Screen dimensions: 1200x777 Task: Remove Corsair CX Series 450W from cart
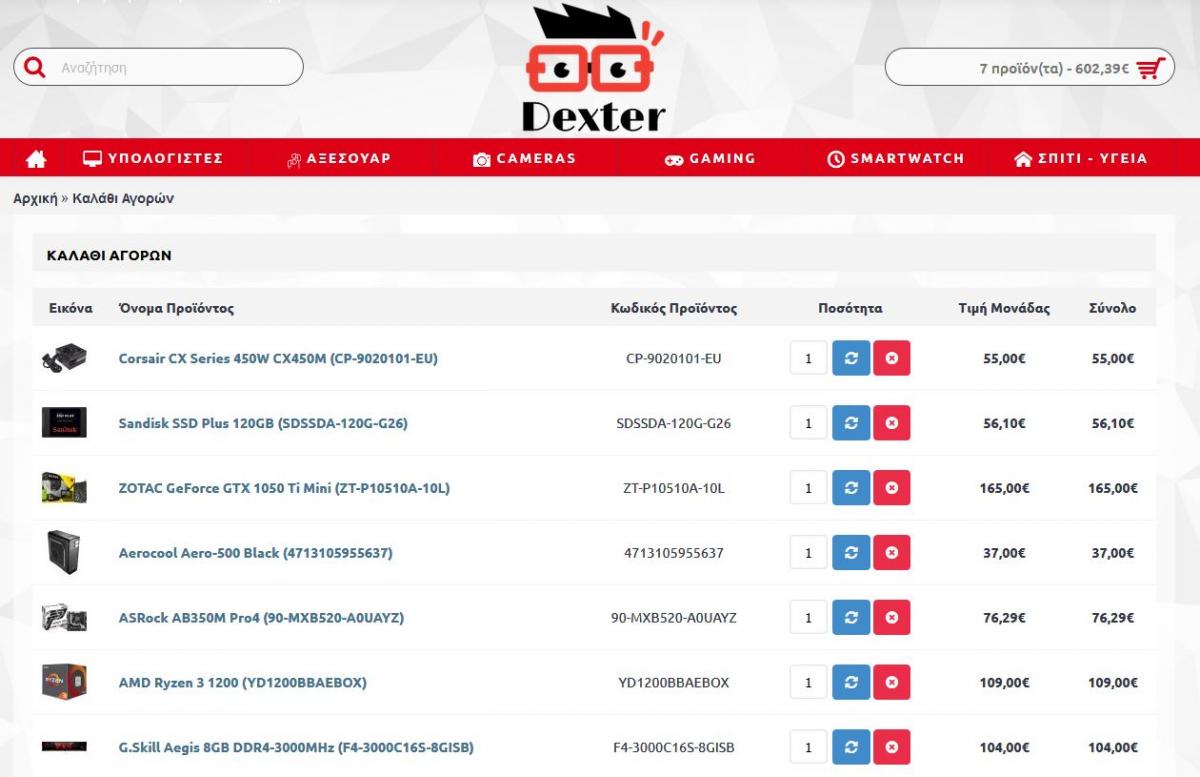click(x=891, y=358)
